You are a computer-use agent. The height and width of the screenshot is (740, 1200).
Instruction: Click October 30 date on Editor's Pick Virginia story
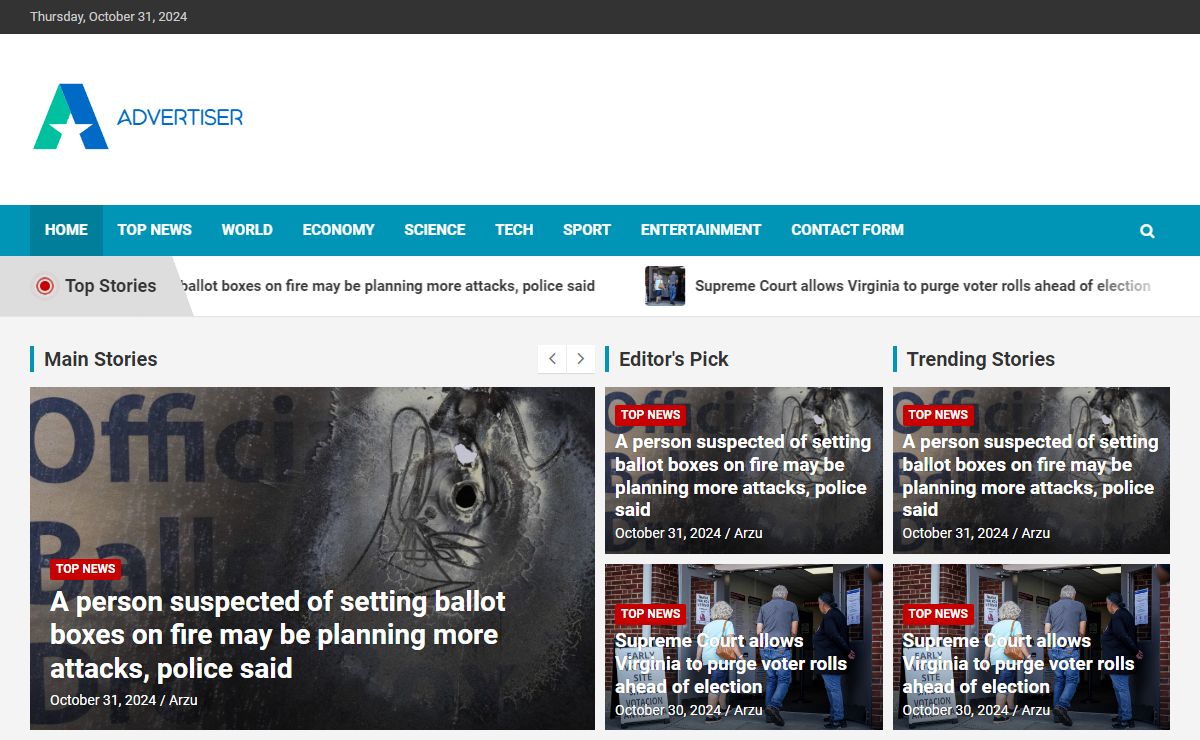(668, 710)
